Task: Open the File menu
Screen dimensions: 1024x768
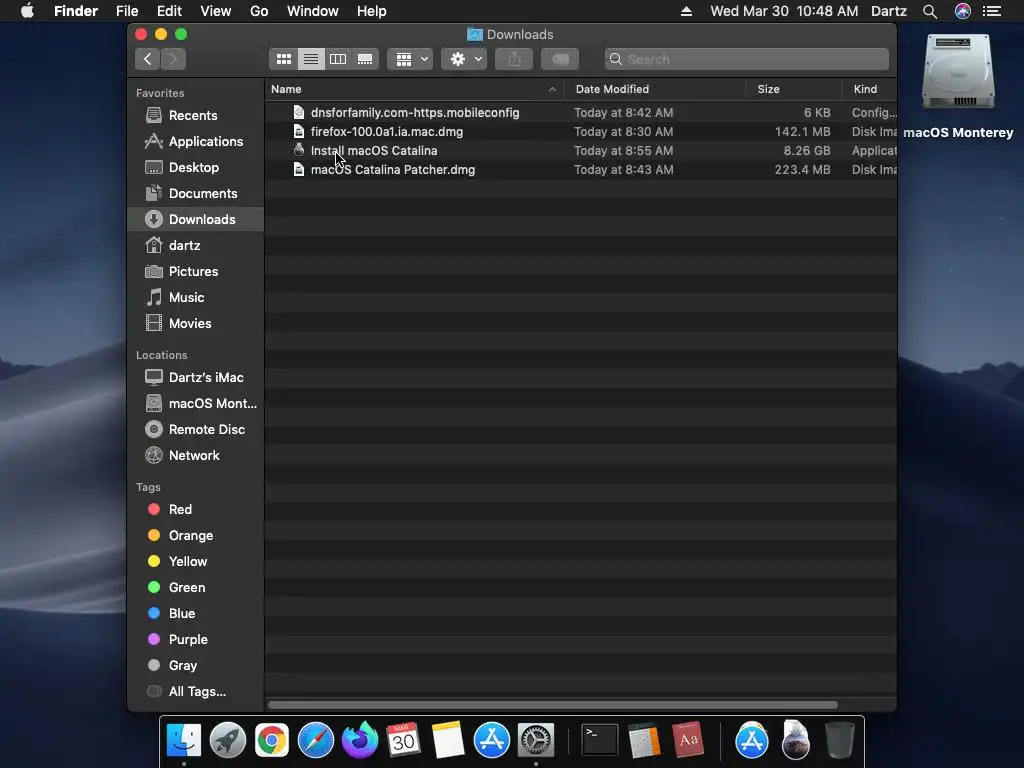Action: pos(127,11)
